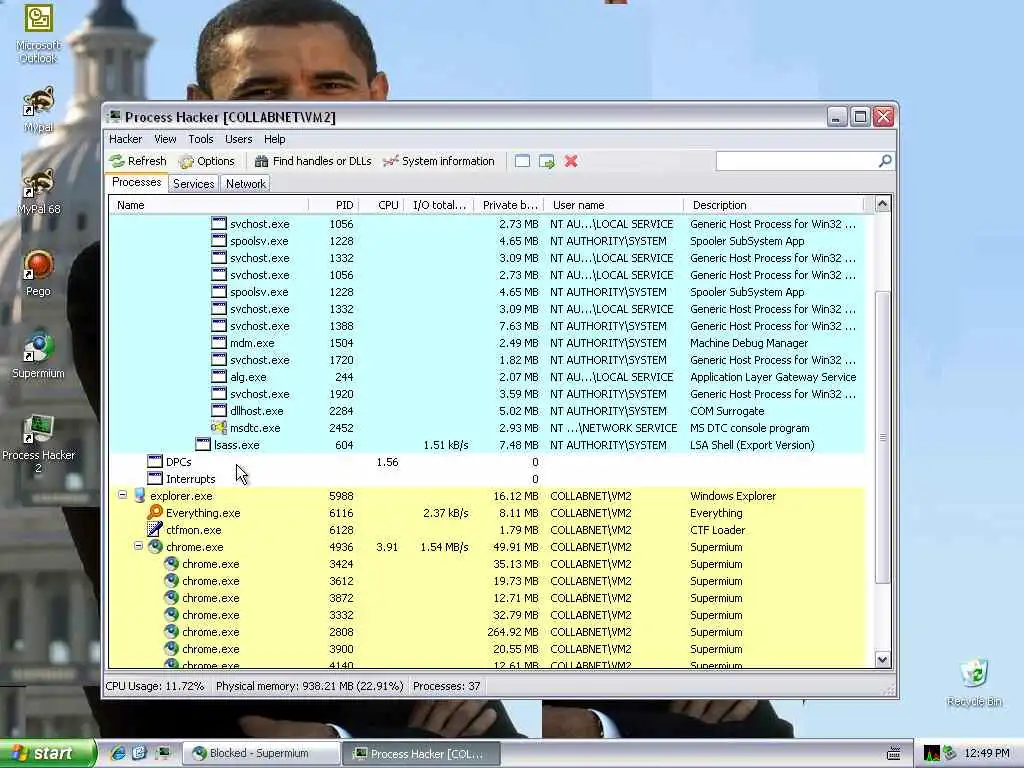Open the View menu

(165, 139)
